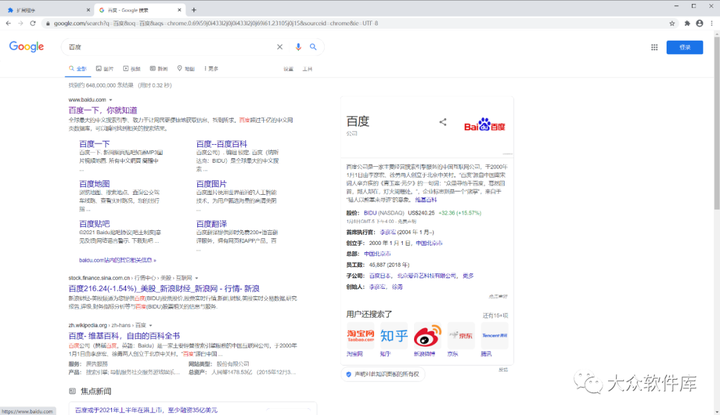Screen dimensions: 720x415
Task: Open the Sina Weibo related search thumbnail
Action: (x=428, y=336)
